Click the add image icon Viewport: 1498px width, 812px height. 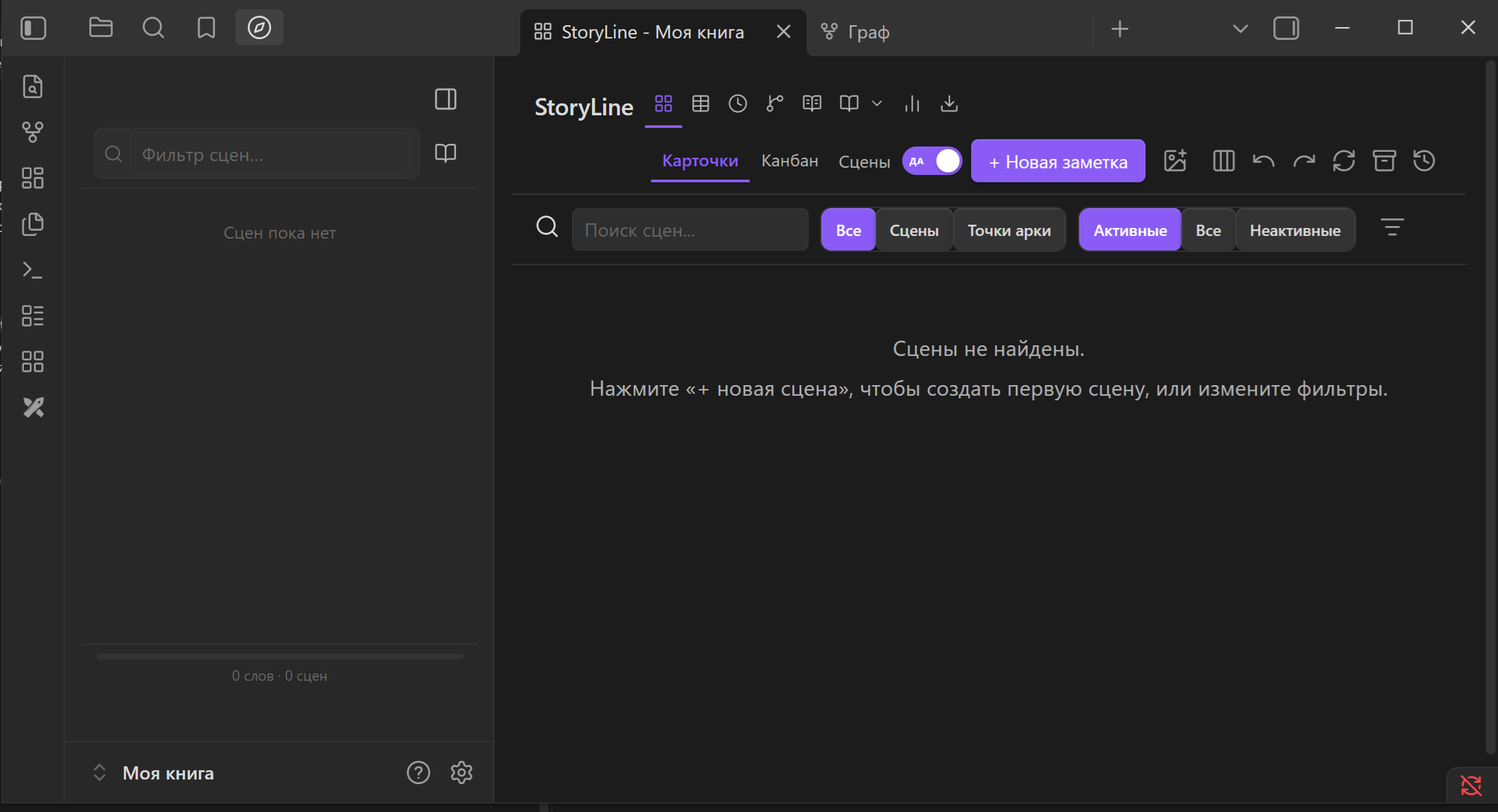(x=1175, y=161)
